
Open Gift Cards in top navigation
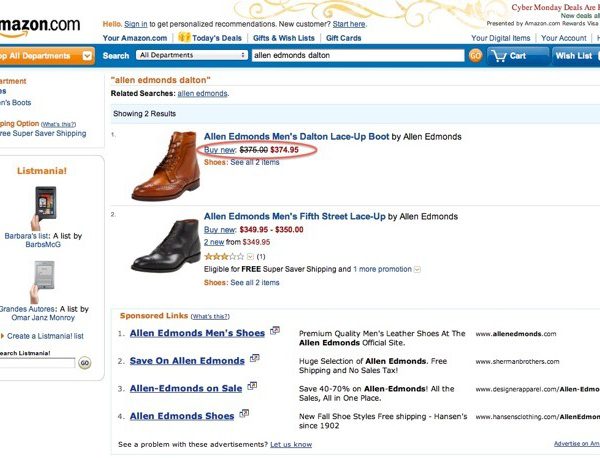click(x=343, y=38)
